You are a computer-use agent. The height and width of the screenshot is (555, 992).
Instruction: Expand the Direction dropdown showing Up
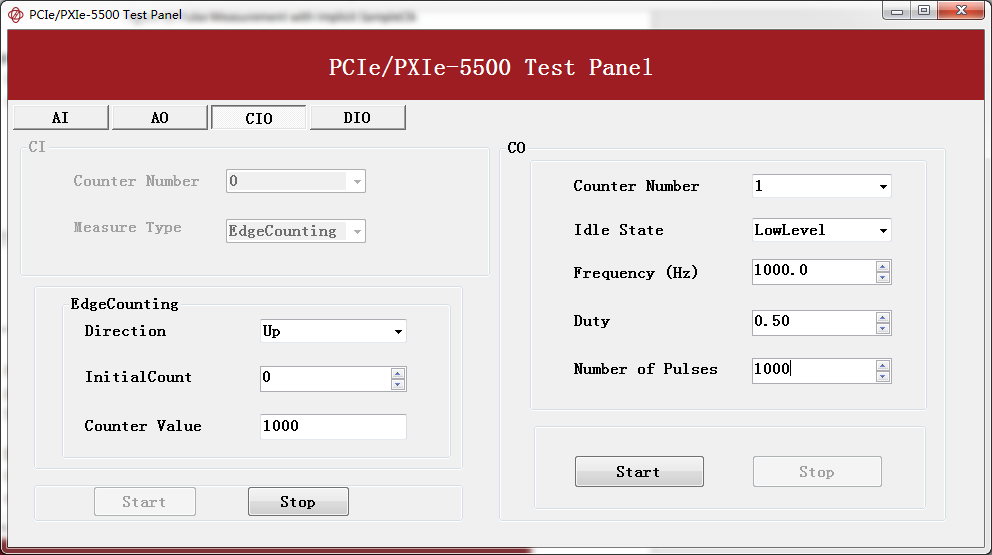(333, 331)
